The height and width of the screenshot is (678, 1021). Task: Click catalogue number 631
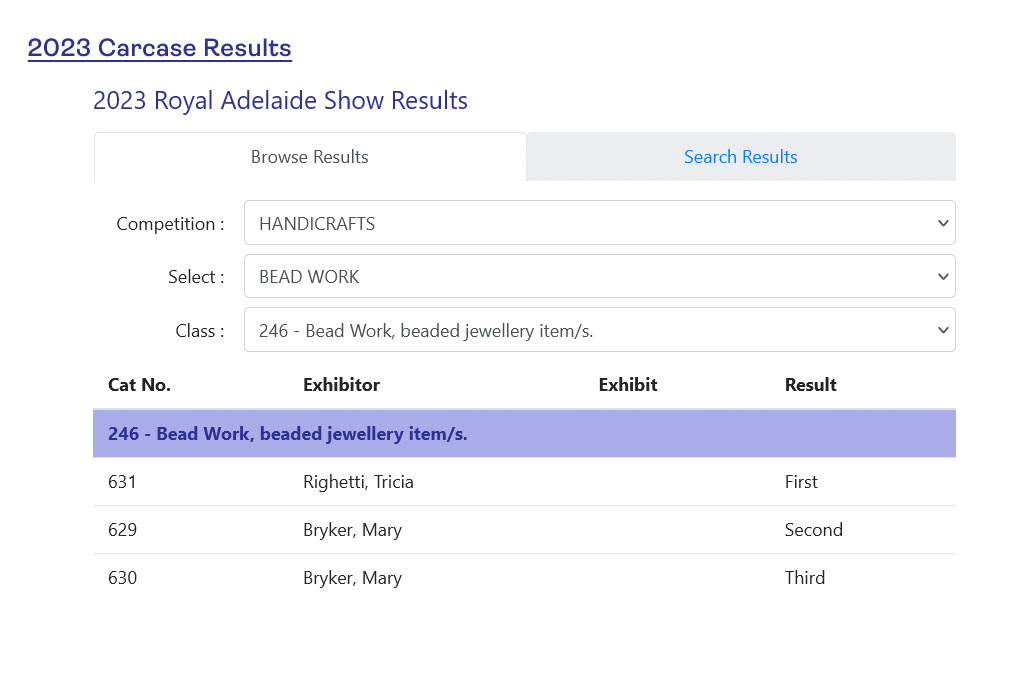click(x=122, y=482)
